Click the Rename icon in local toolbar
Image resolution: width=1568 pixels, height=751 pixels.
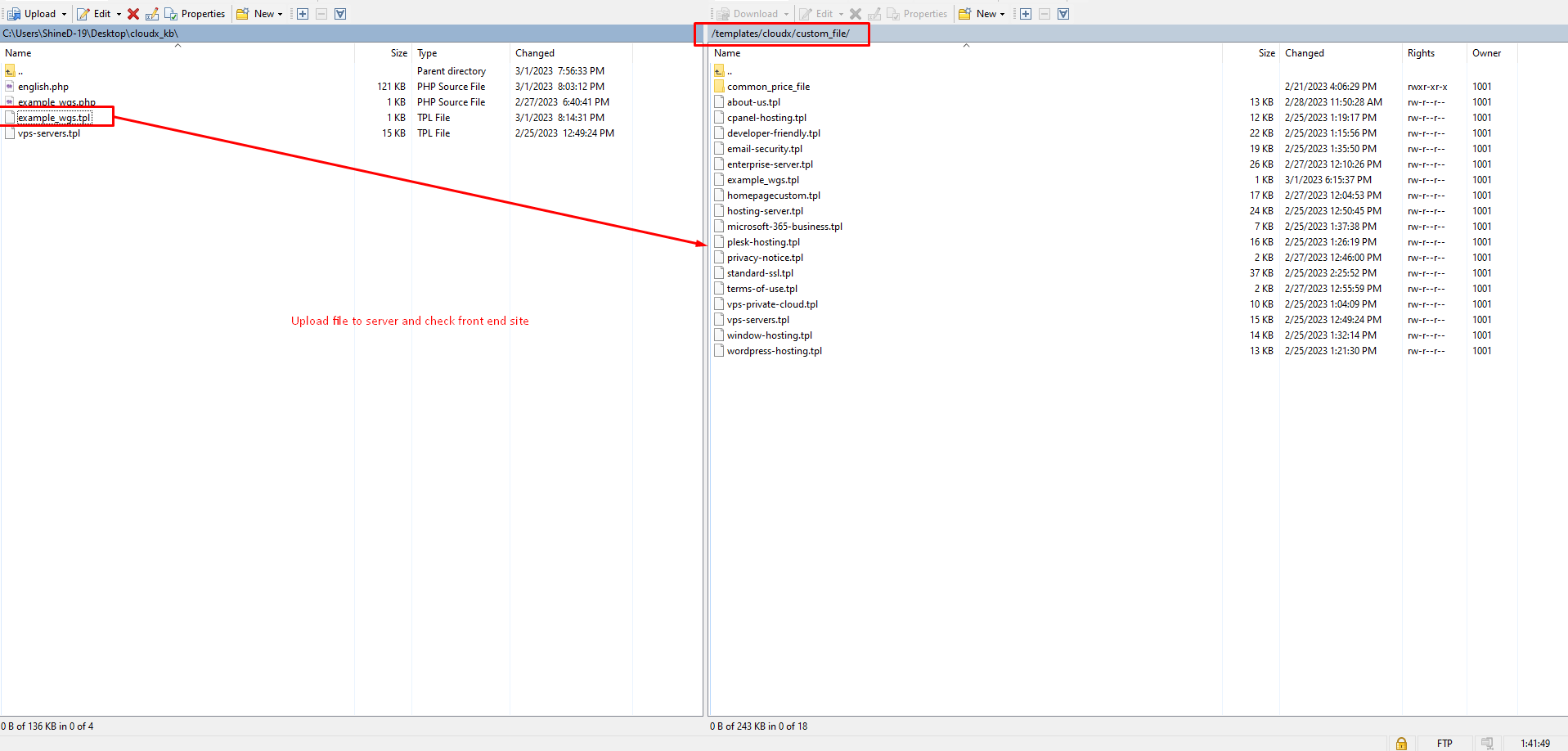pyautogui.click(x=152, y=14)
